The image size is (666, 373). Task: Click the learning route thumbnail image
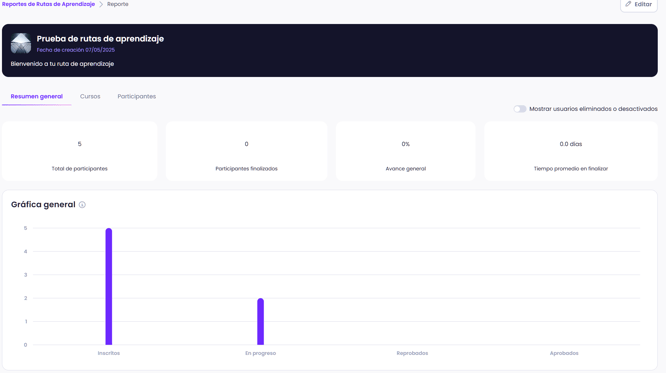(x=21, y=43)
